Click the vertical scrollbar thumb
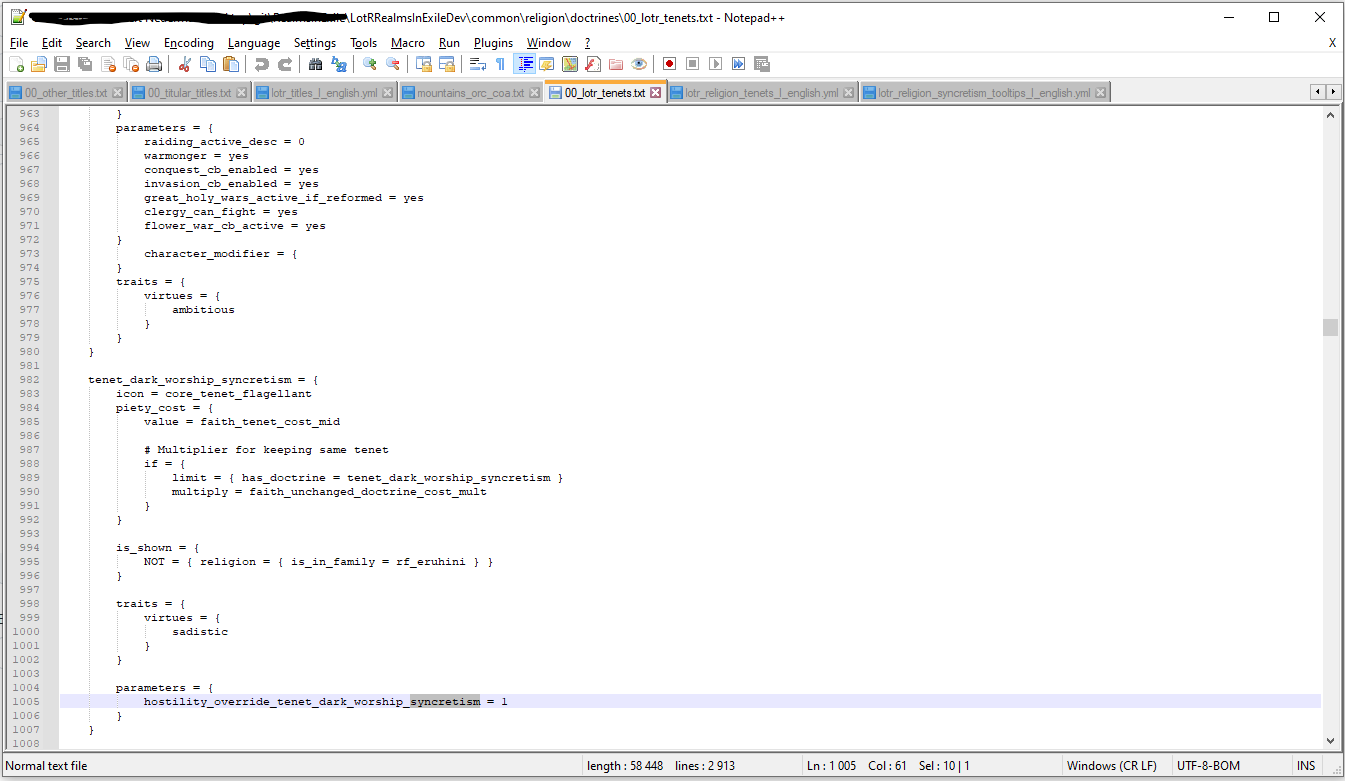The image size is (1345, 781). coord(1330,328)
